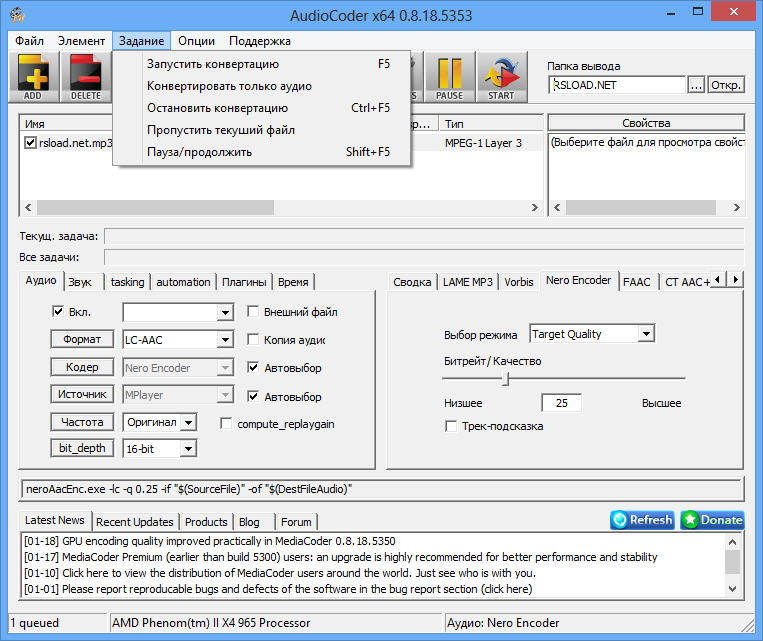Image resolution: width=763 pixels, height=641 pixels.
Task: Enable the compute_replaygain checkbox
Action: click(226, 423)
